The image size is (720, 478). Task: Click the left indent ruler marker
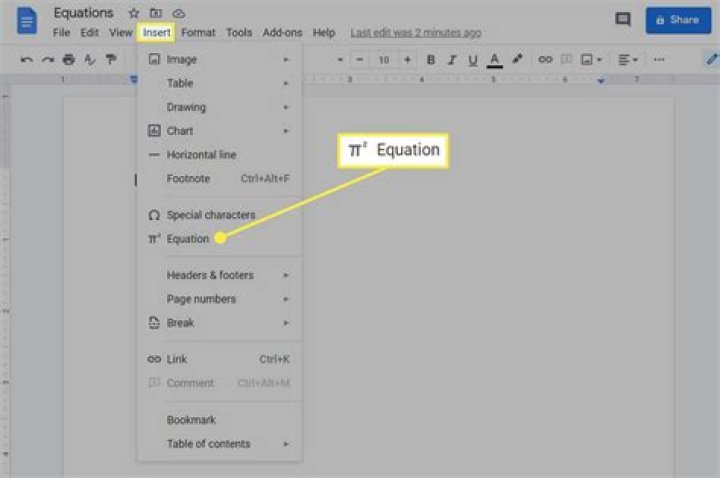point(133,80)
